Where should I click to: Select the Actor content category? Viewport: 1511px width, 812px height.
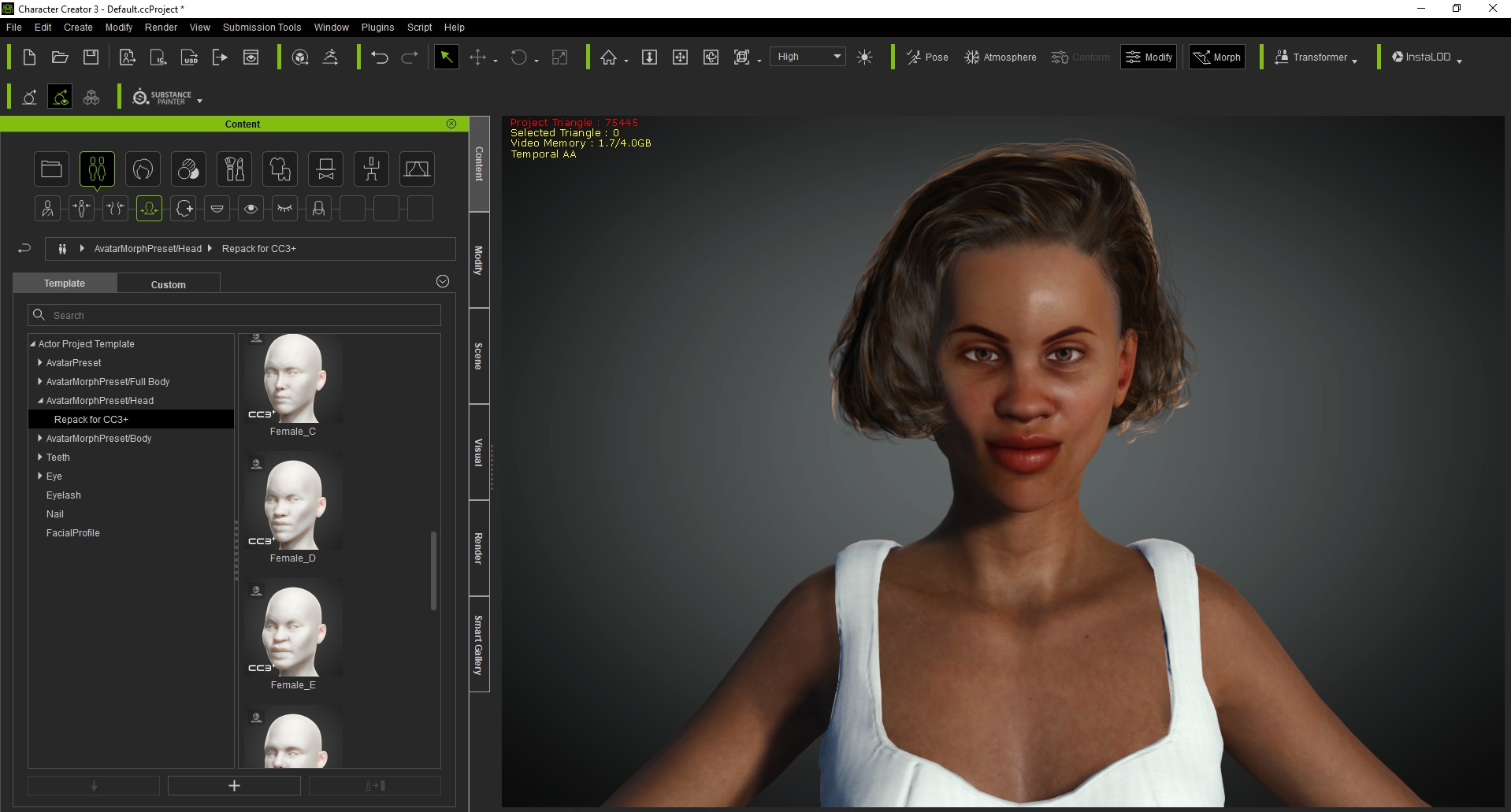[97, 169]
